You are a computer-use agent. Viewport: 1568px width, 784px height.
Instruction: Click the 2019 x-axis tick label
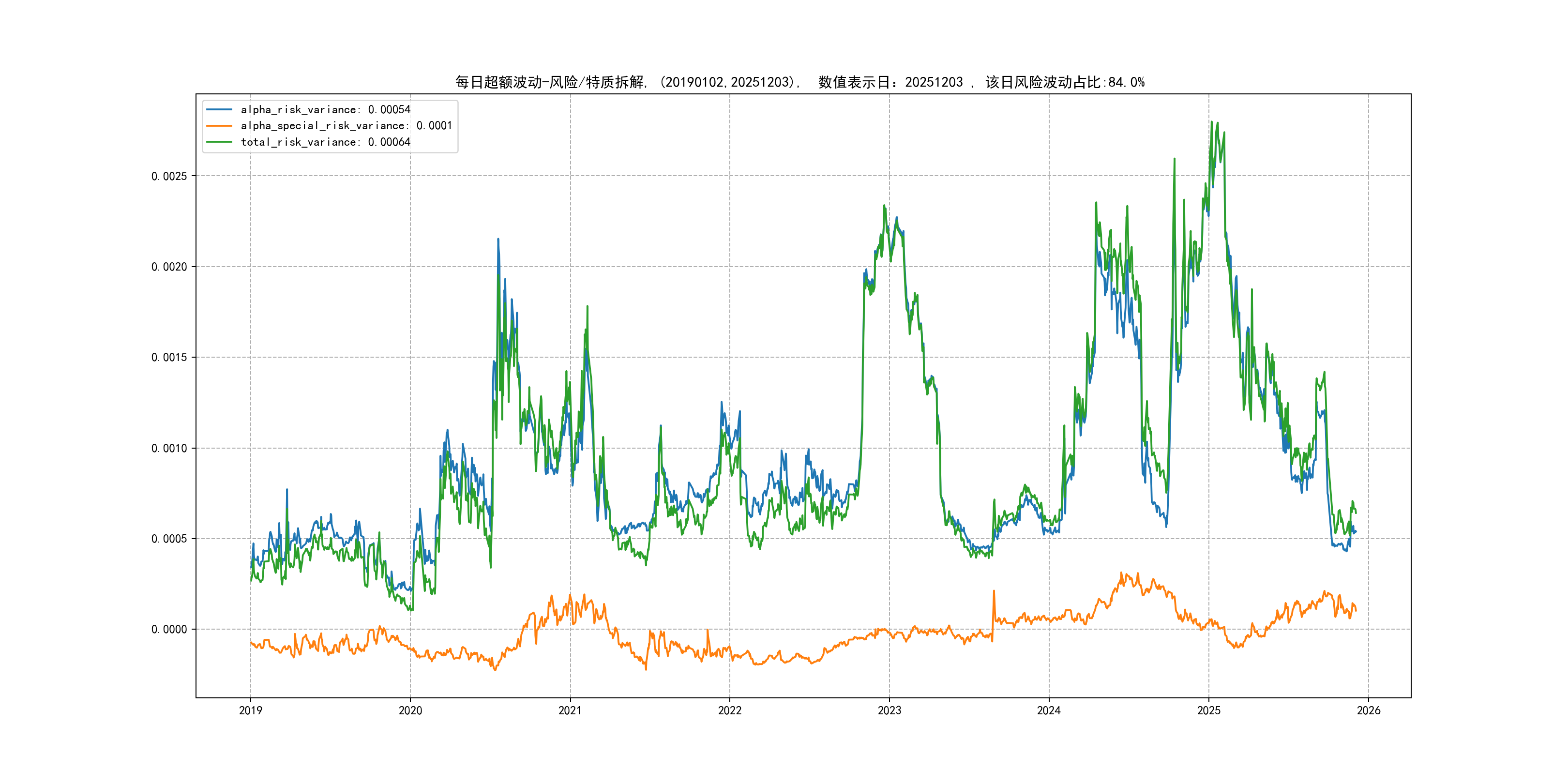pos(250,710)
